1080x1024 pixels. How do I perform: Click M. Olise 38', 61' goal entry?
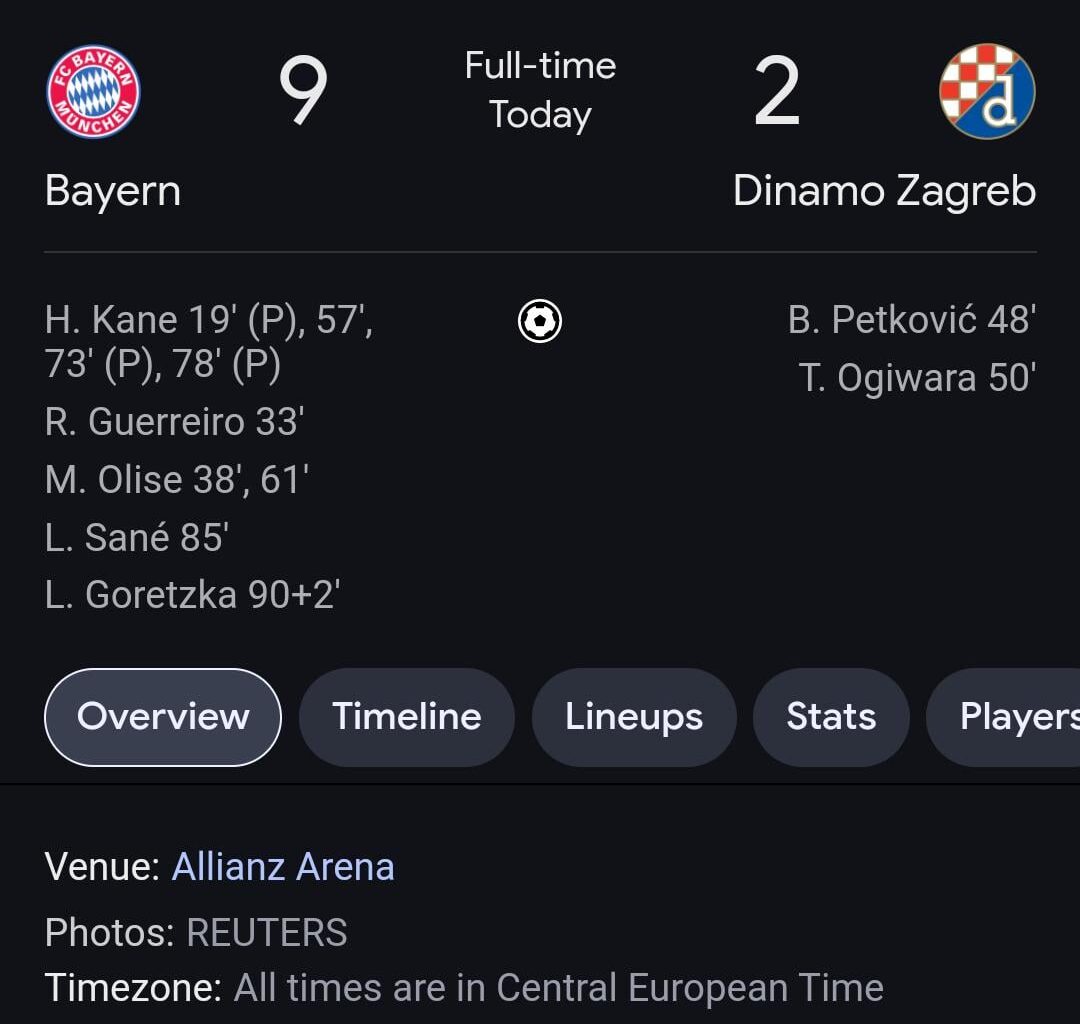point(176,480)
